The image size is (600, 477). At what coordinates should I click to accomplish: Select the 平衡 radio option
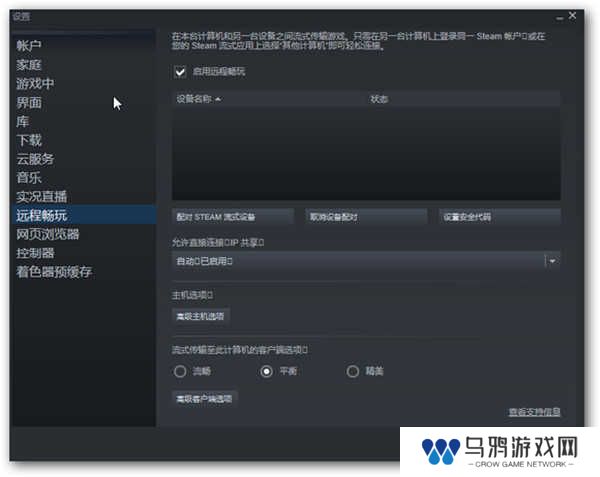[x=267, y=371]
